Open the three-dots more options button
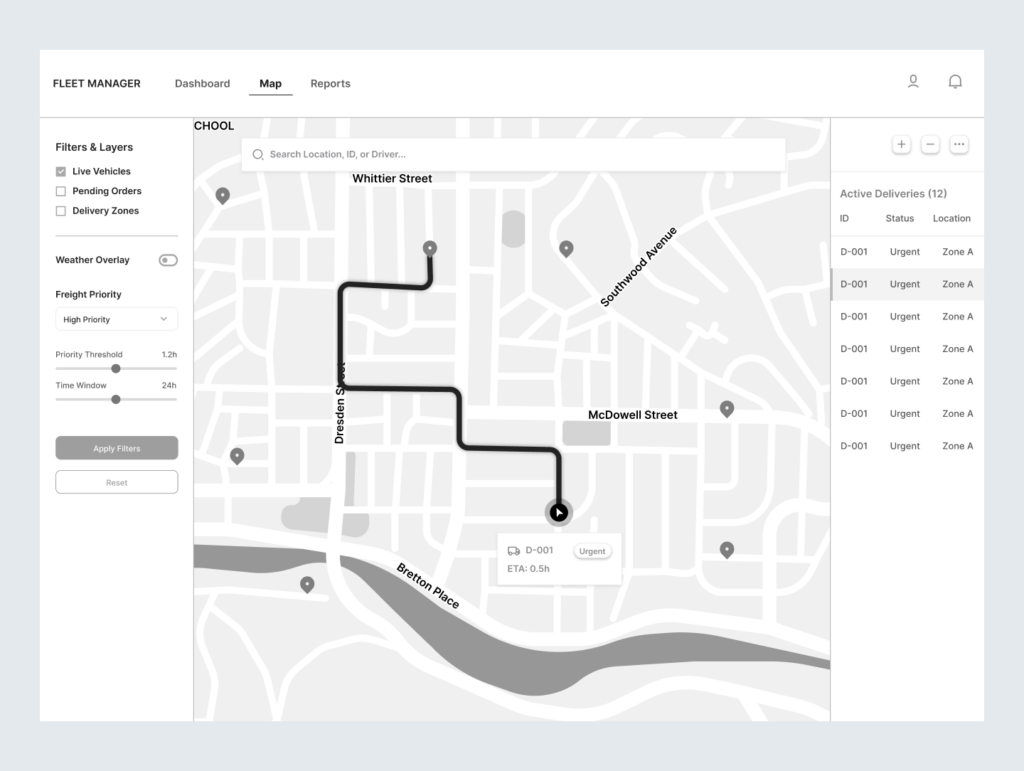The height and width of the screenshot is (771, 1024). point(959,145)
